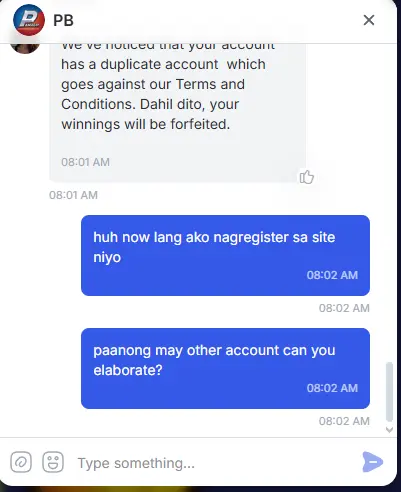The width and height of the screenshot is (401, 492).
Task: Click the PB logo avatar in header
Action: pyautogui.click(x=29, y=20)
